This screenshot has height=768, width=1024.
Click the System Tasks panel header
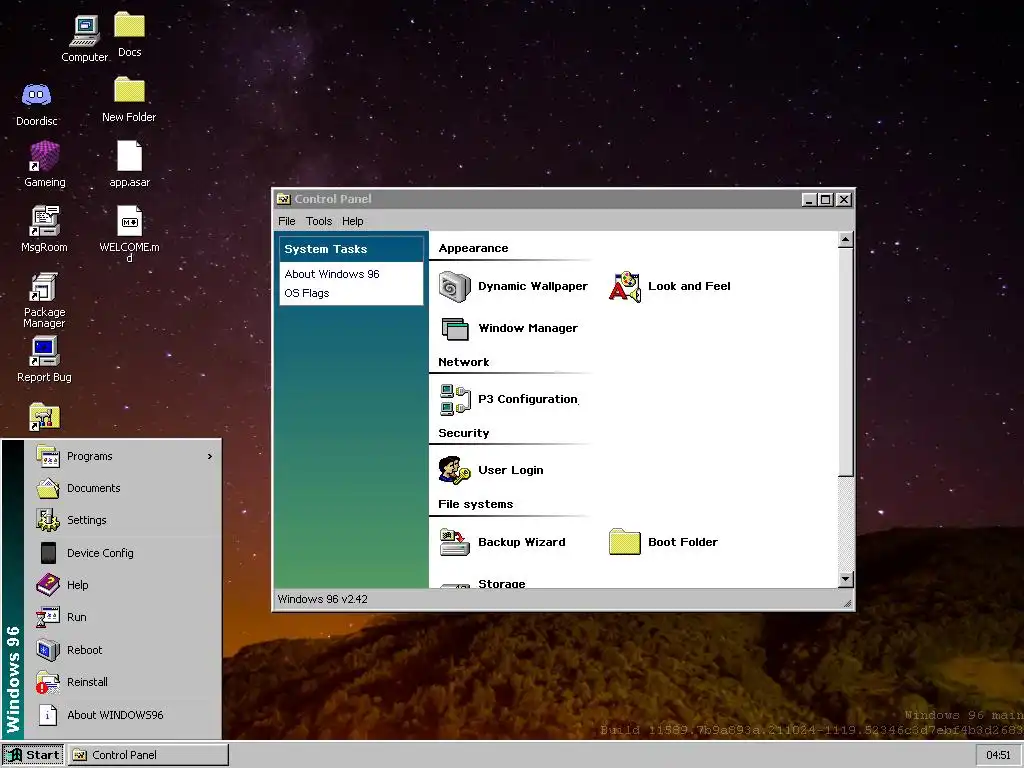coord(351,249)
